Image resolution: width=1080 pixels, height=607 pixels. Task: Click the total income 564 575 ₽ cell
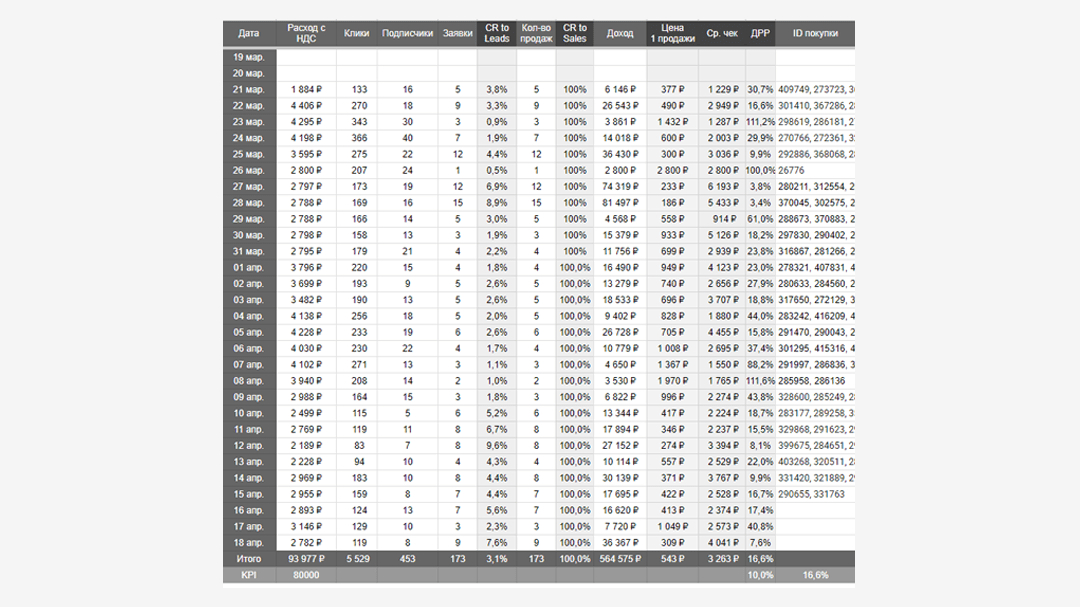point(620,559)
